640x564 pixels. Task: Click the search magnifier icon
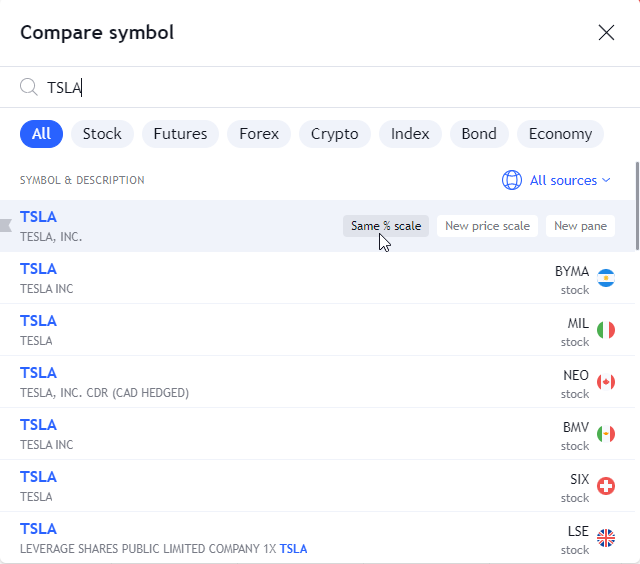coord(29,87)
